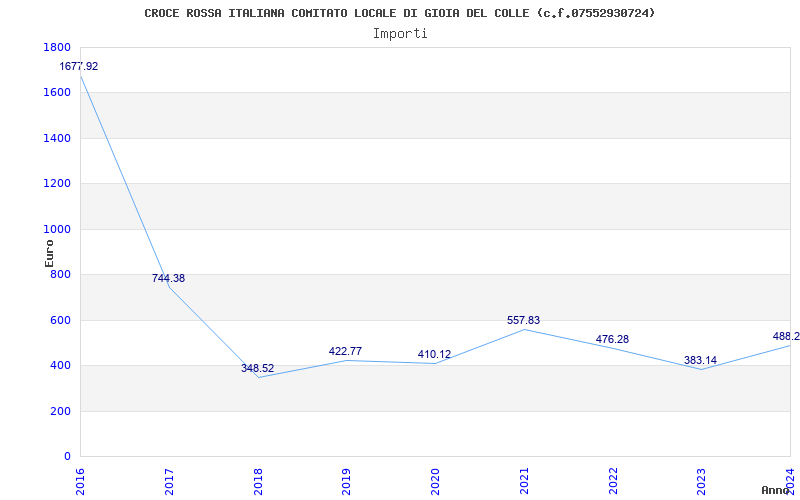Click the 383.14 data label

[x=701, y=361]
